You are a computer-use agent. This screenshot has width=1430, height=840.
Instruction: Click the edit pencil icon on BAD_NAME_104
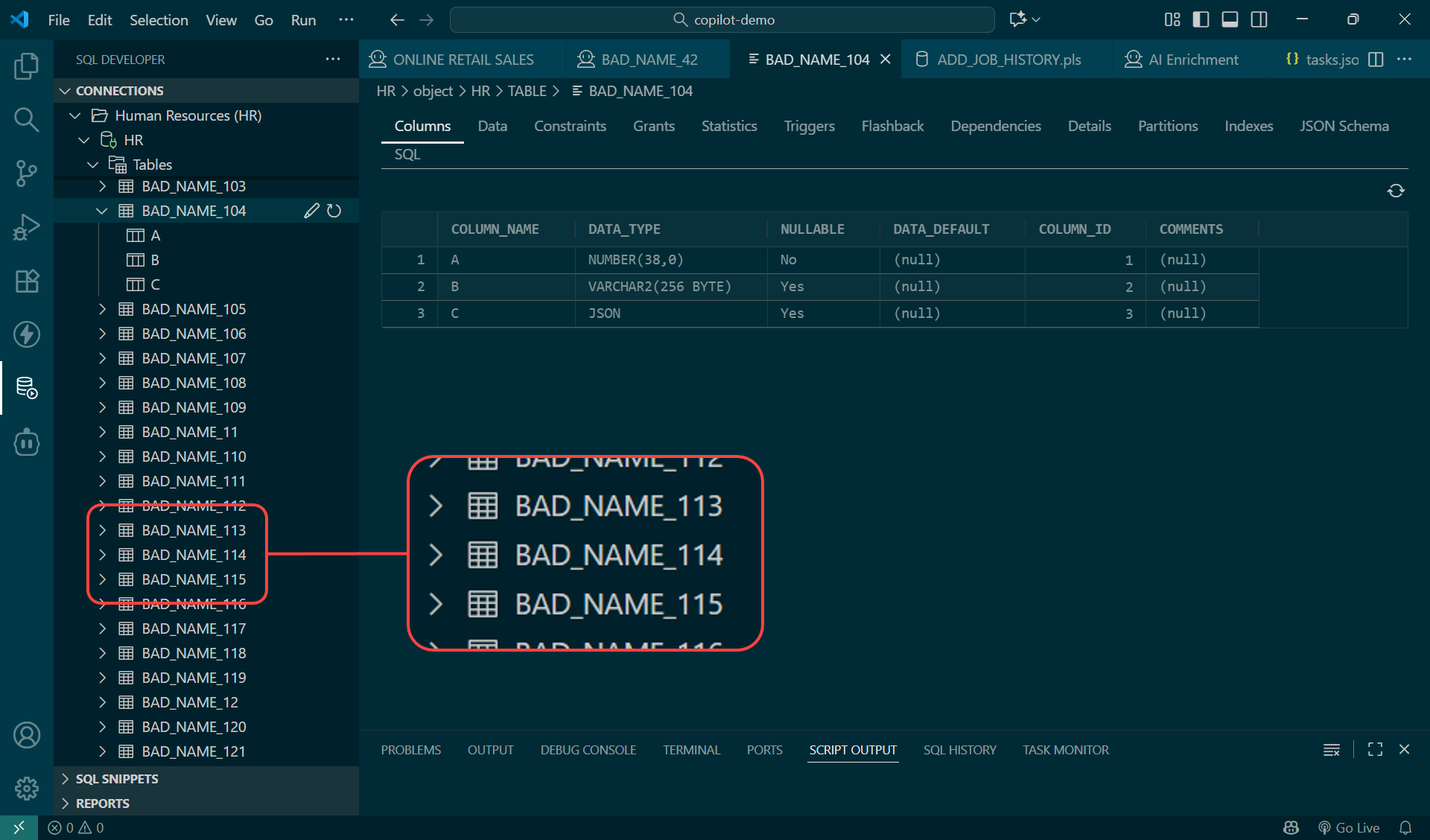click(x=311, y=211)
